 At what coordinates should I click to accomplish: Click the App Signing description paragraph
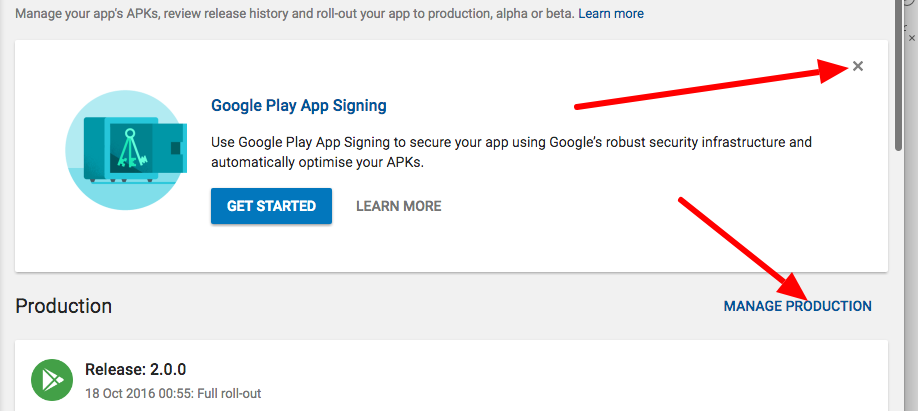(511, 152)
